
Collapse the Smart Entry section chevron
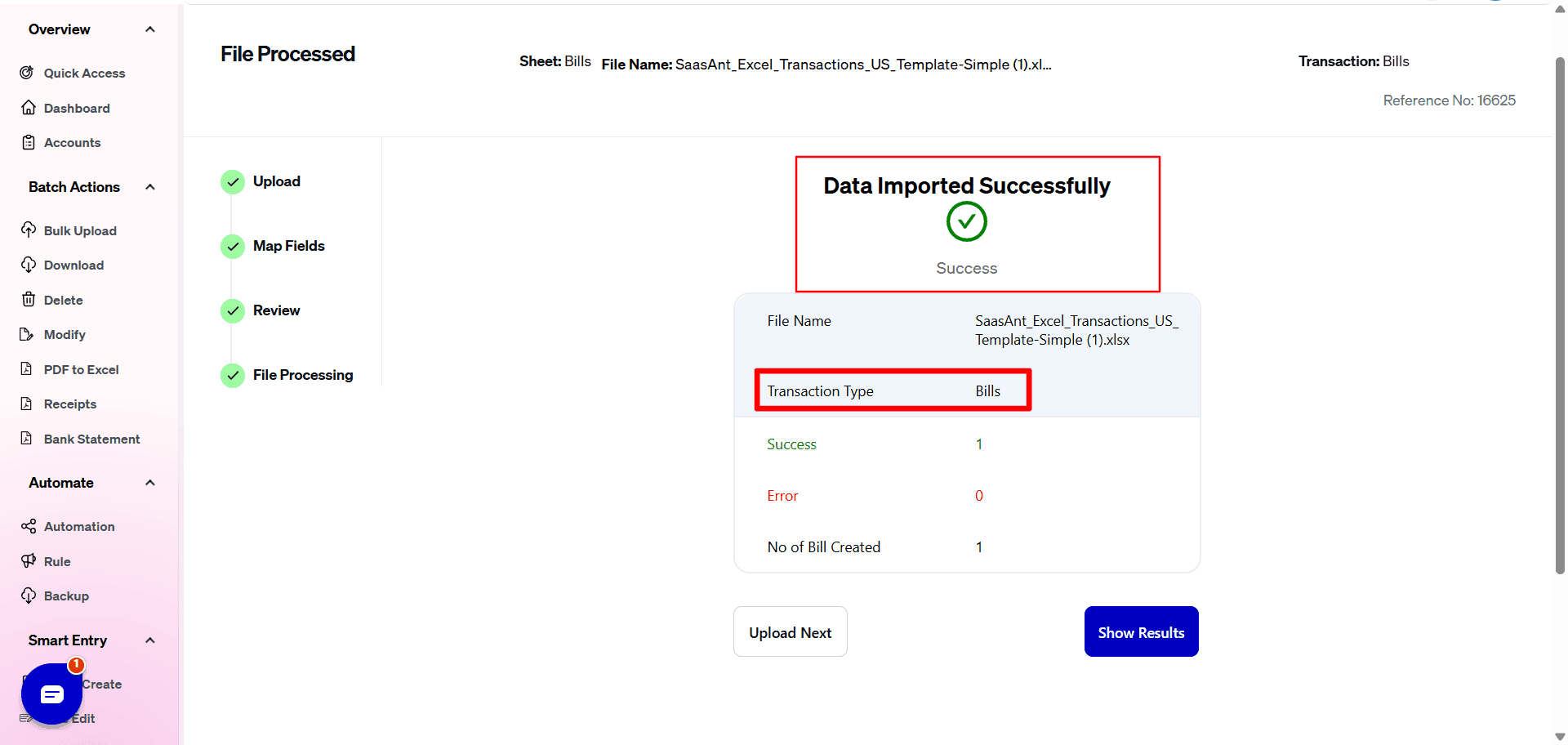pyautogui.click(x=150, y=640)
